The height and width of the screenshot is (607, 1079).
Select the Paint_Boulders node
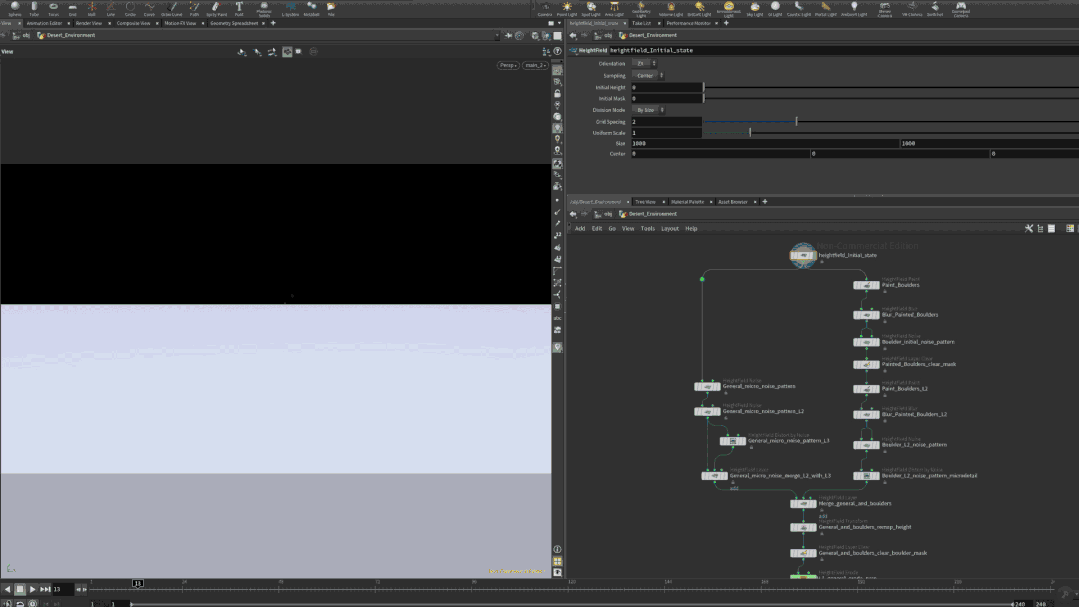866,285
